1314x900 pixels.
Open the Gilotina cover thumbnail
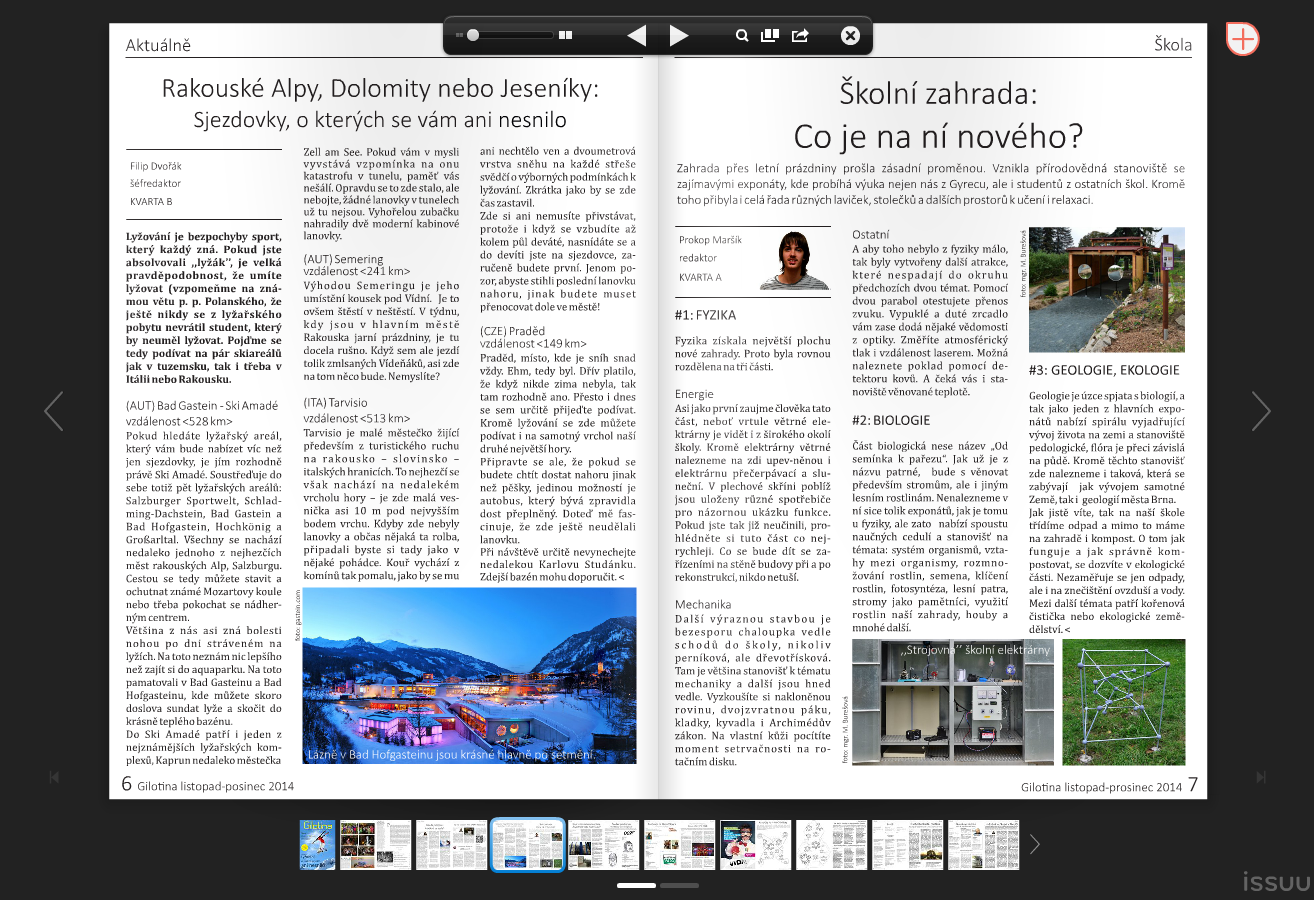318,845
